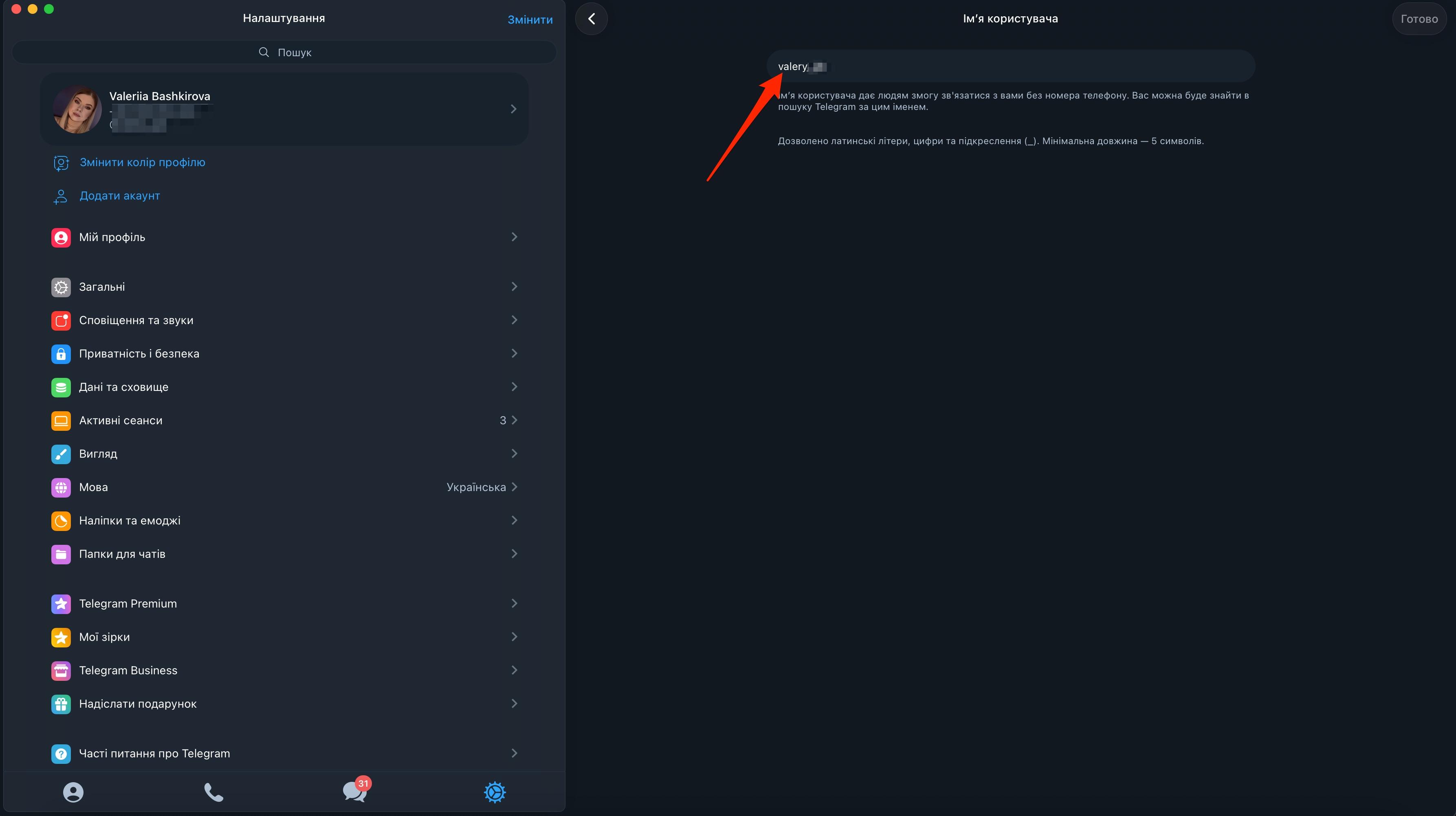Click the Українська language value
This screenshot has height=816, width=1456.
pos(476,487)
